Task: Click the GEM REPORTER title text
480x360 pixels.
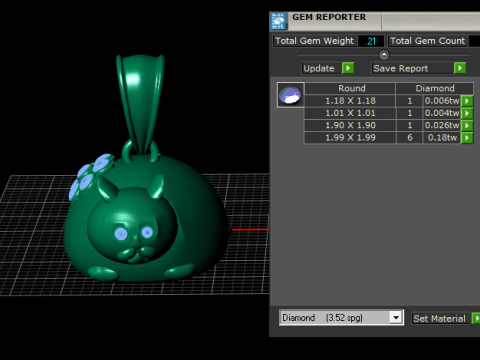Action: pos(329,17)
